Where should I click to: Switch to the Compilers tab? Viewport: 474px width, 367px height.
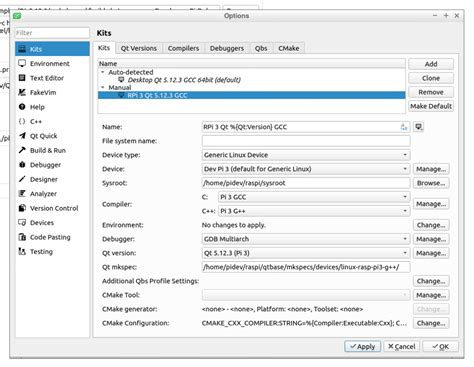coord(183,48)
